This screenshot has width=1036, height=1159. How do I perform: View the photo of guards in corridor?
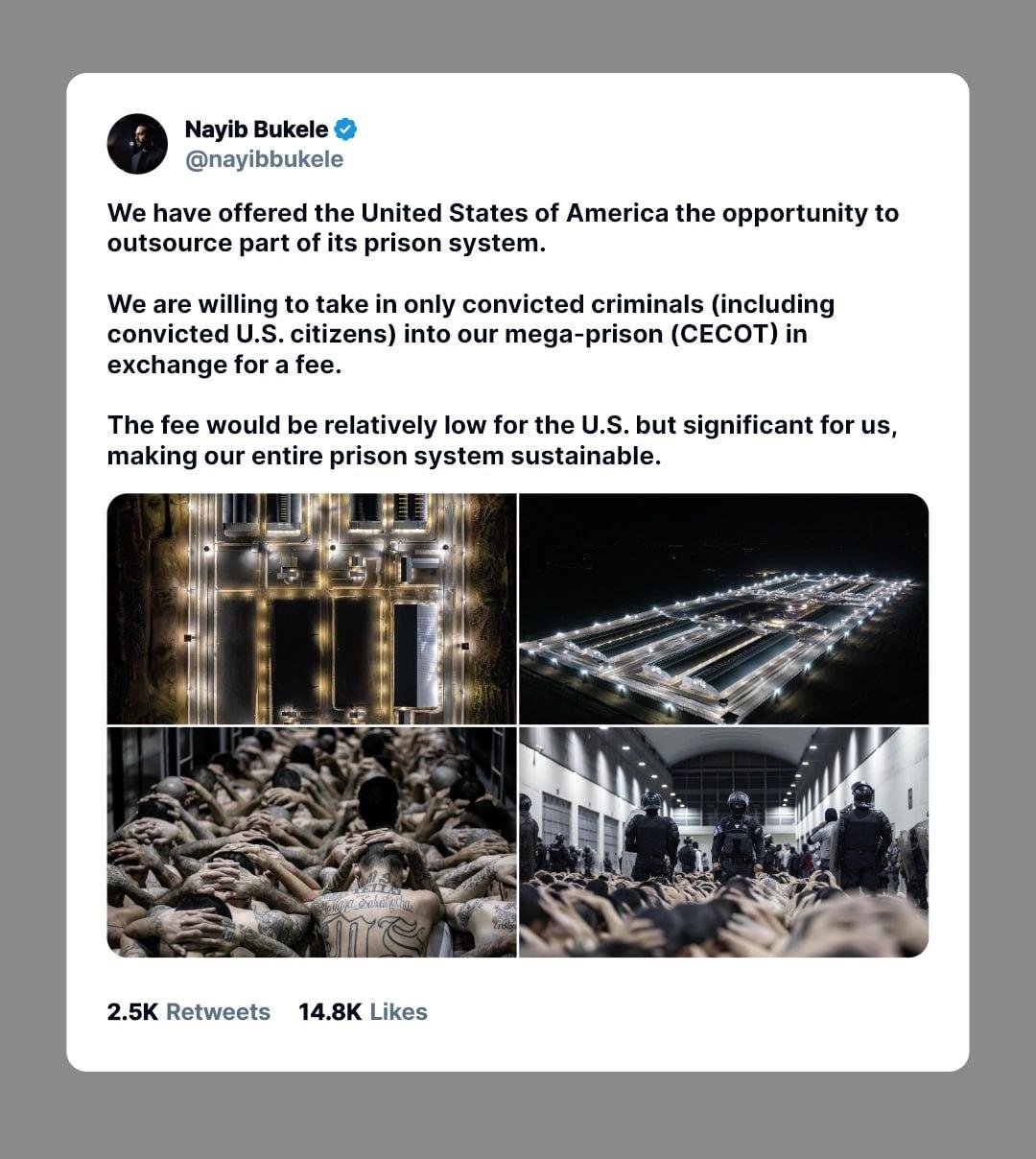[x=723, y=841]
